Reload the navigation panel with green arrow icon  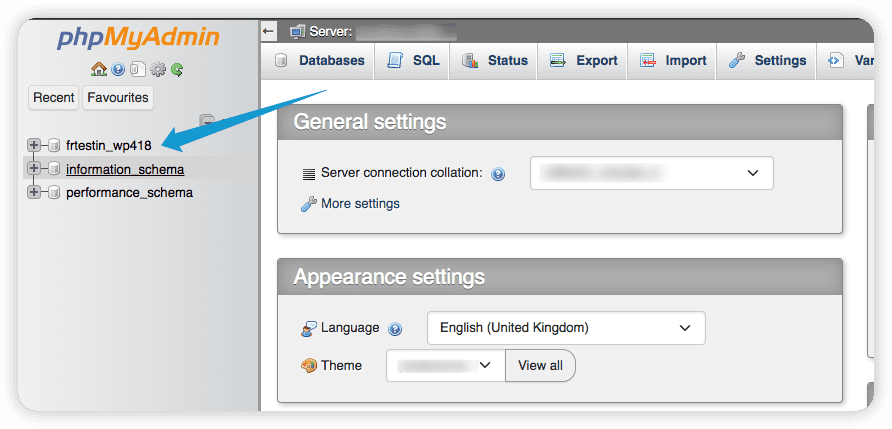[177, 70]
